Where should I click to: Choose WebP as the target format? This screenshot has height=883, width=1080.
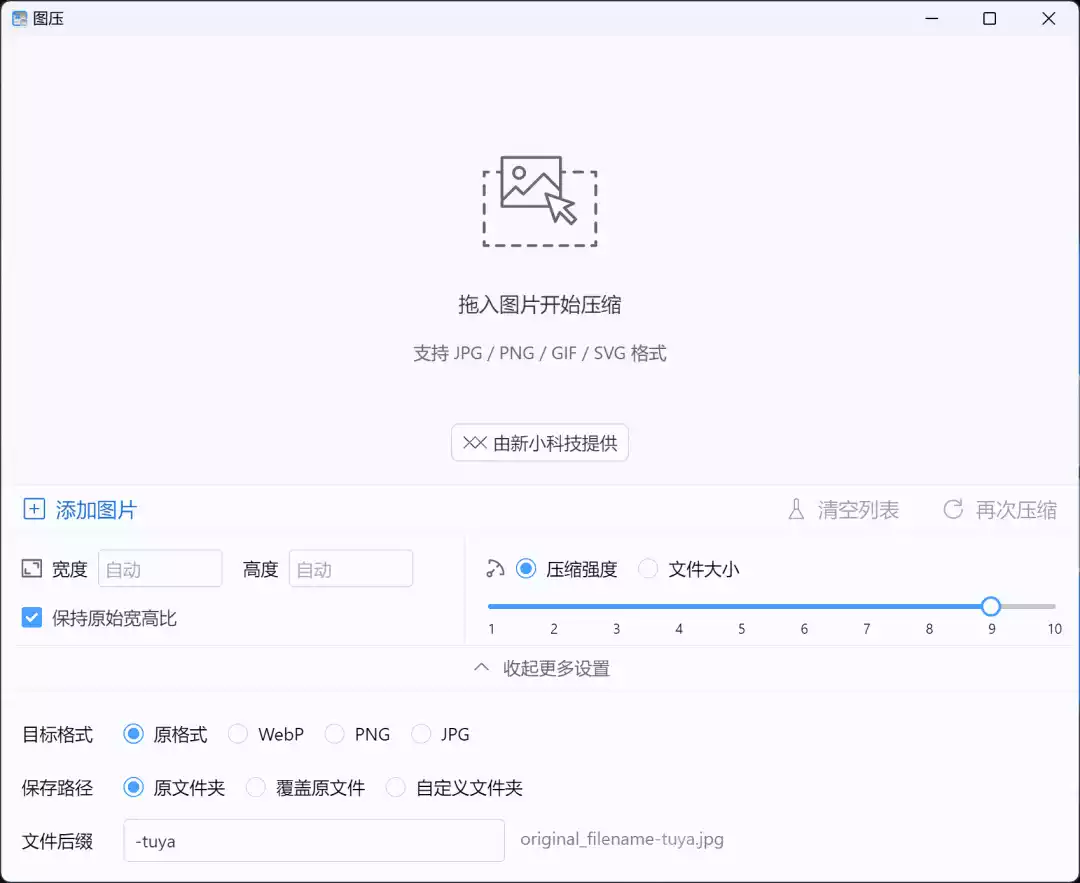238,734
